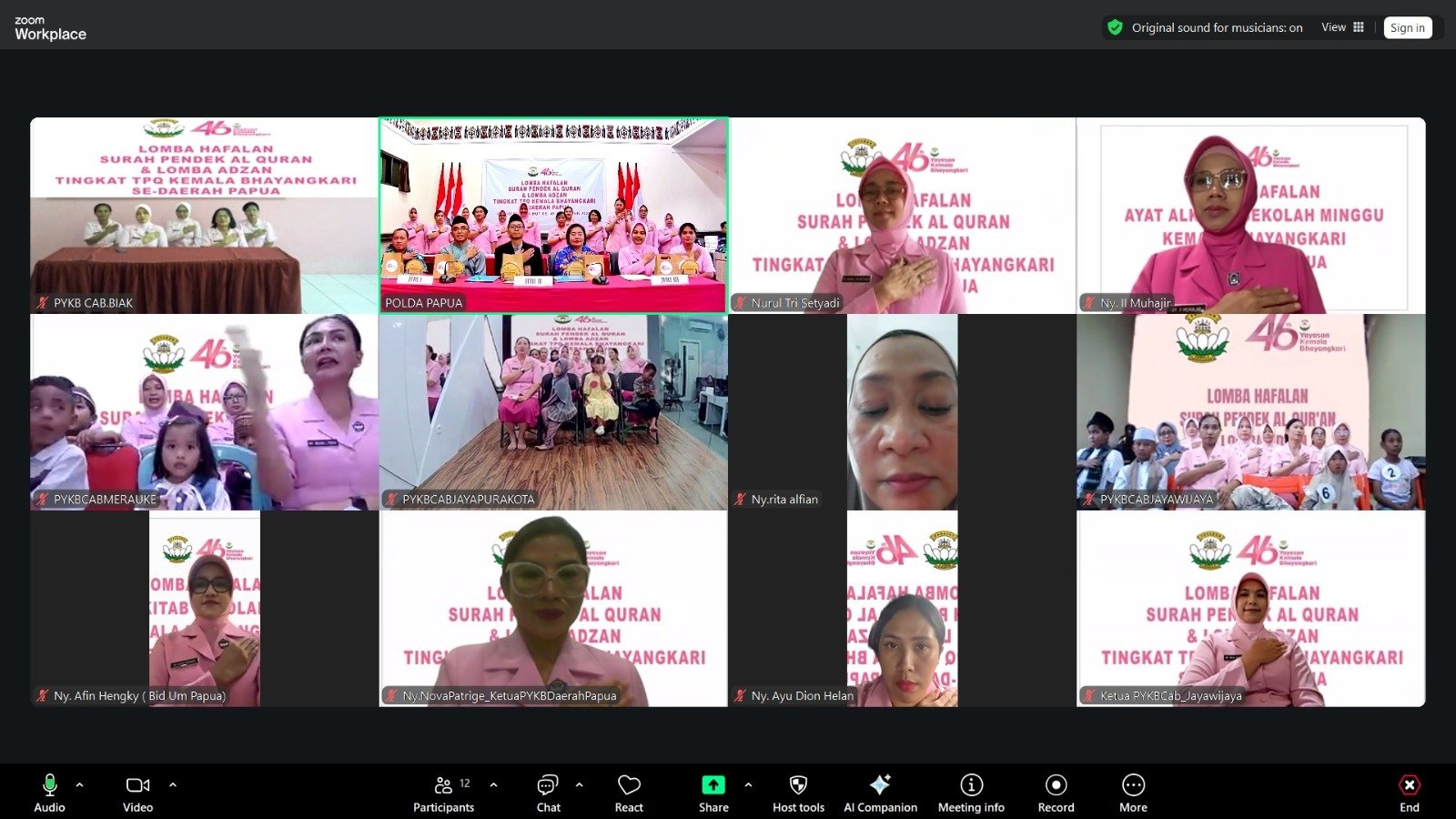1456x819 pixels.
Task: Open Host tools shield icon
Action: point(798,793)
